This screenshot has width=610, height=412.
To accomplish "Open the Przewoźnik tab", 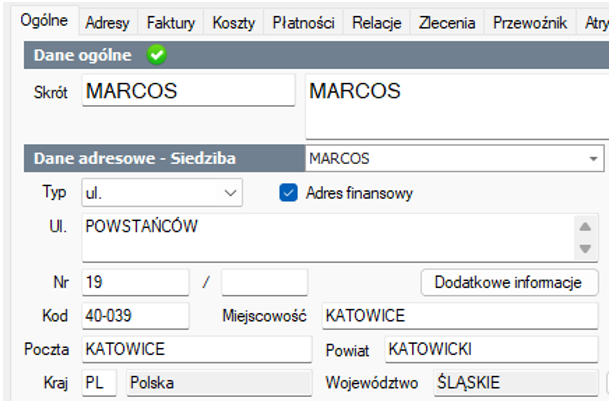I will (x=530, y=22).
